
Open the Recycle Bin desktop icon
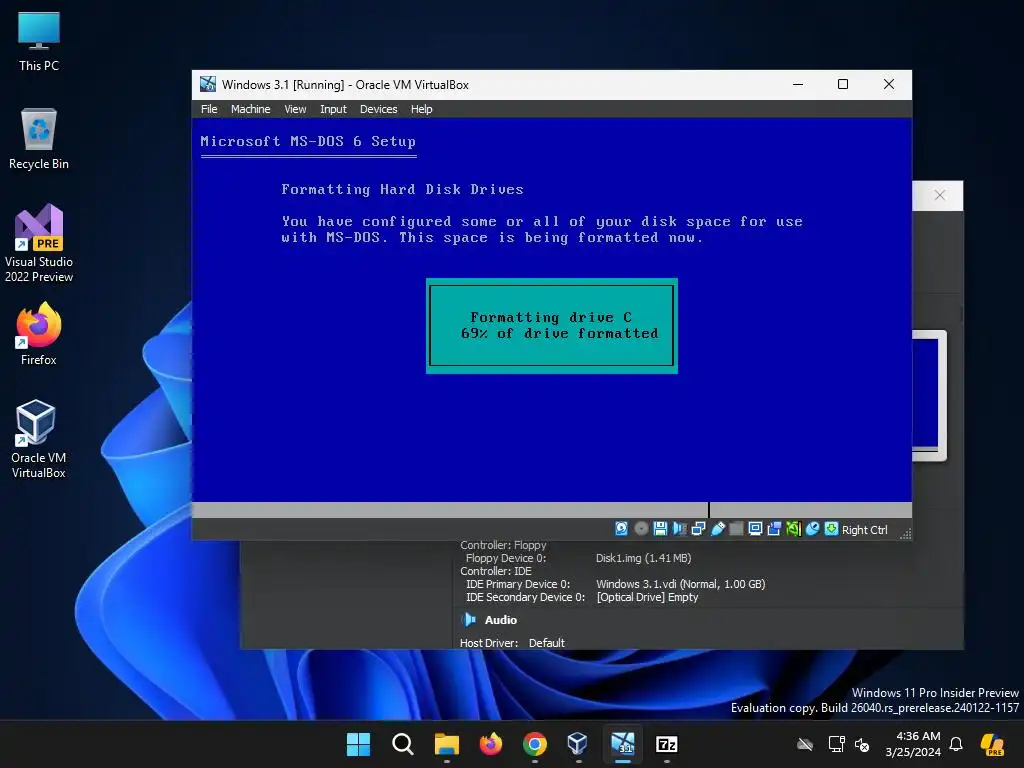coord(39,139)
